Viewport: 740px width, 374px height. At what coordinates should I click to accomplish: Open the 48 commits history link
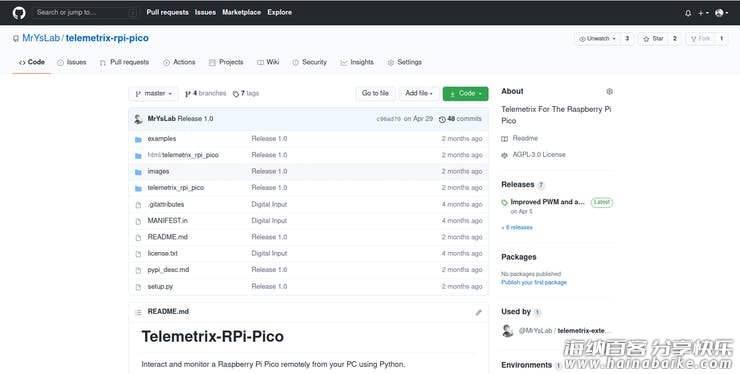pos(460,119)
